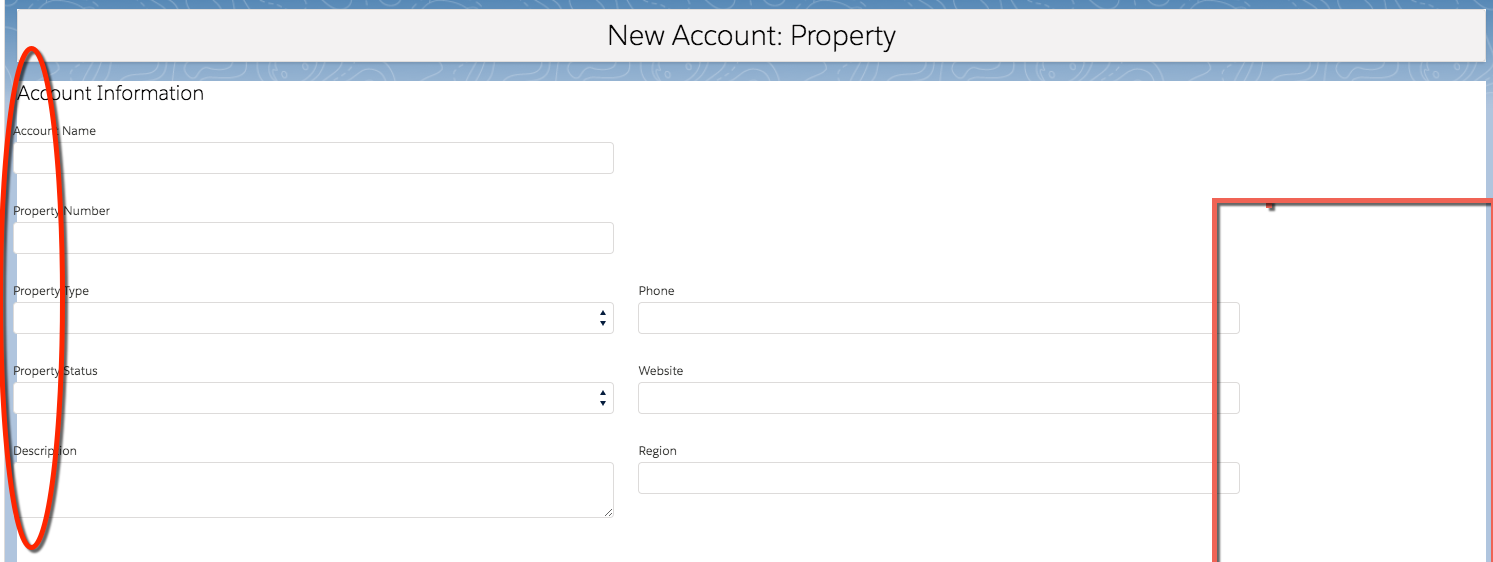This screenshot has height=562, width=1493.
Task: Click the Region field label
Action: (x=658, y=451)
